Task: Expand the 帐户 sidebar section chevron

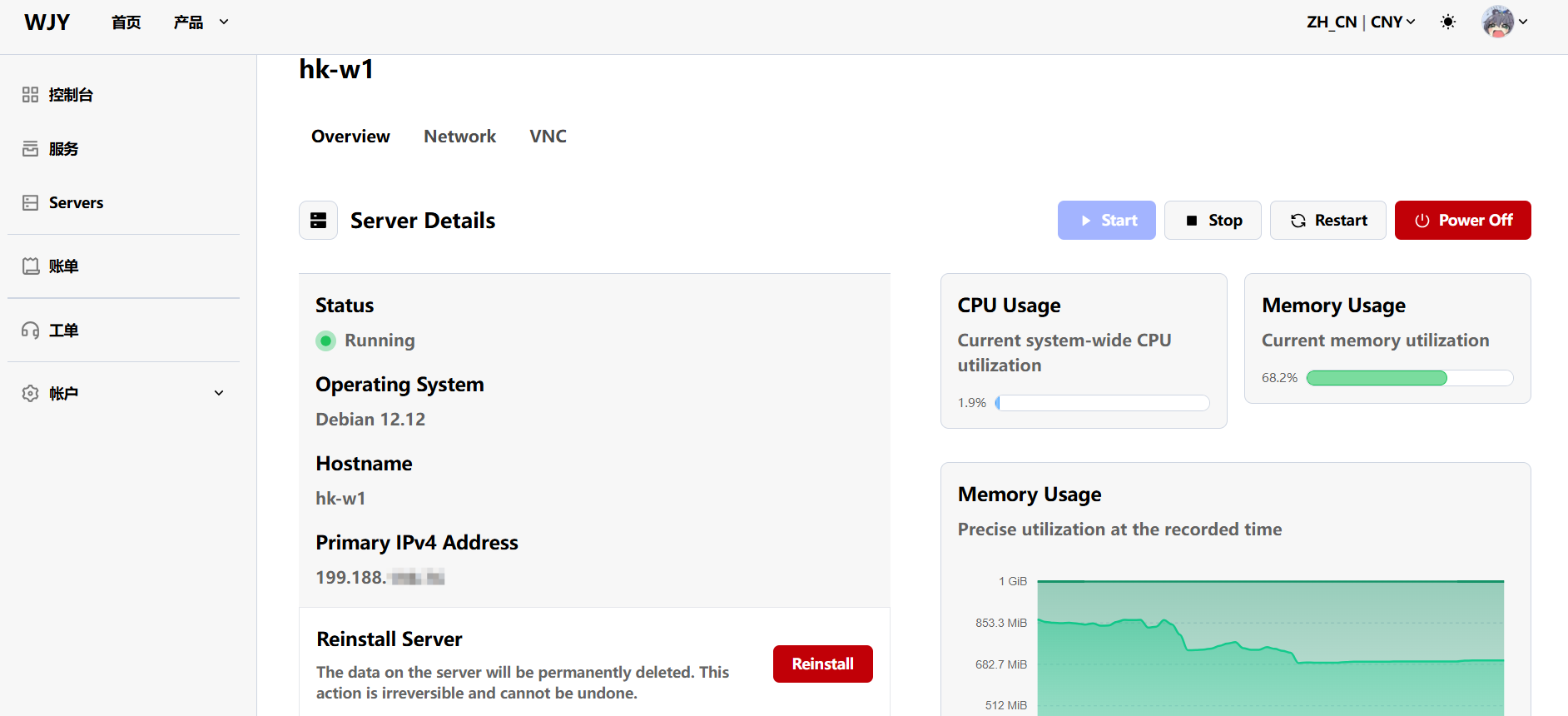Action: point(219,393)
